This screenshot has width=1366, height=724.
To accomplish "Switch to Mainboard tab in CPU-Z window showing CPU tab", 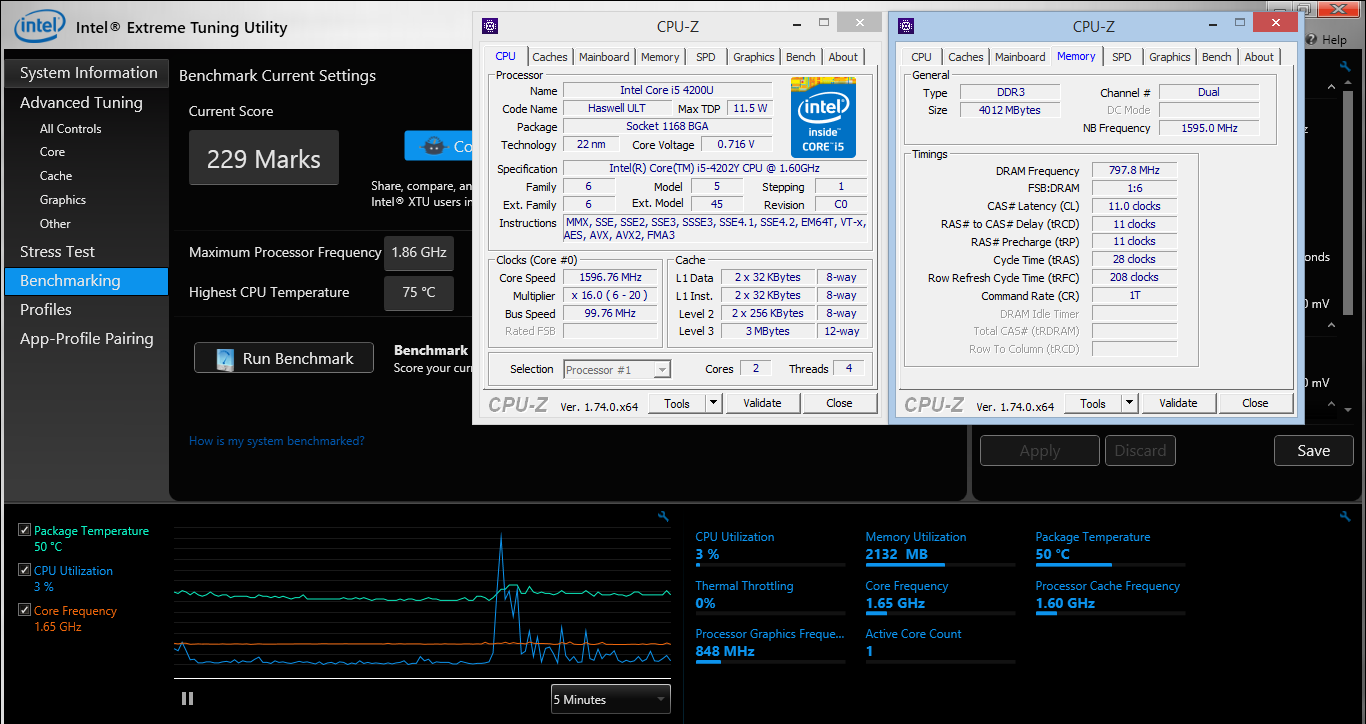I will (604, 57).
